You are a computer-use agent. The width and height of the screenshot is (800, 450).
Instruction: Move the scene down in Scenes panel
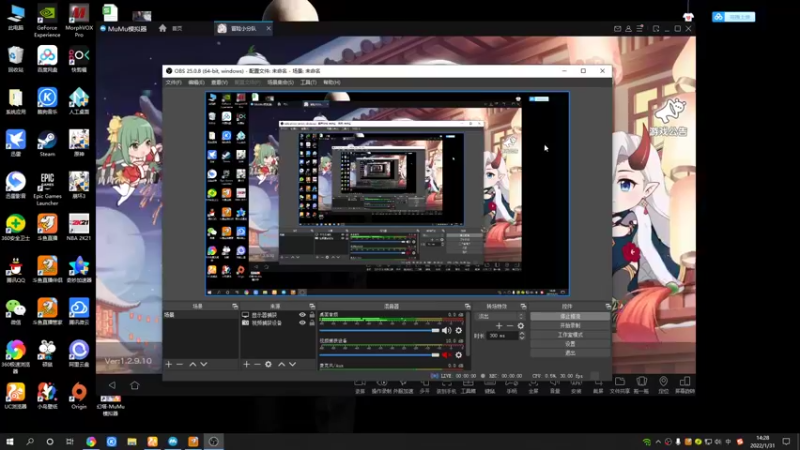click(x=204, y=364)
